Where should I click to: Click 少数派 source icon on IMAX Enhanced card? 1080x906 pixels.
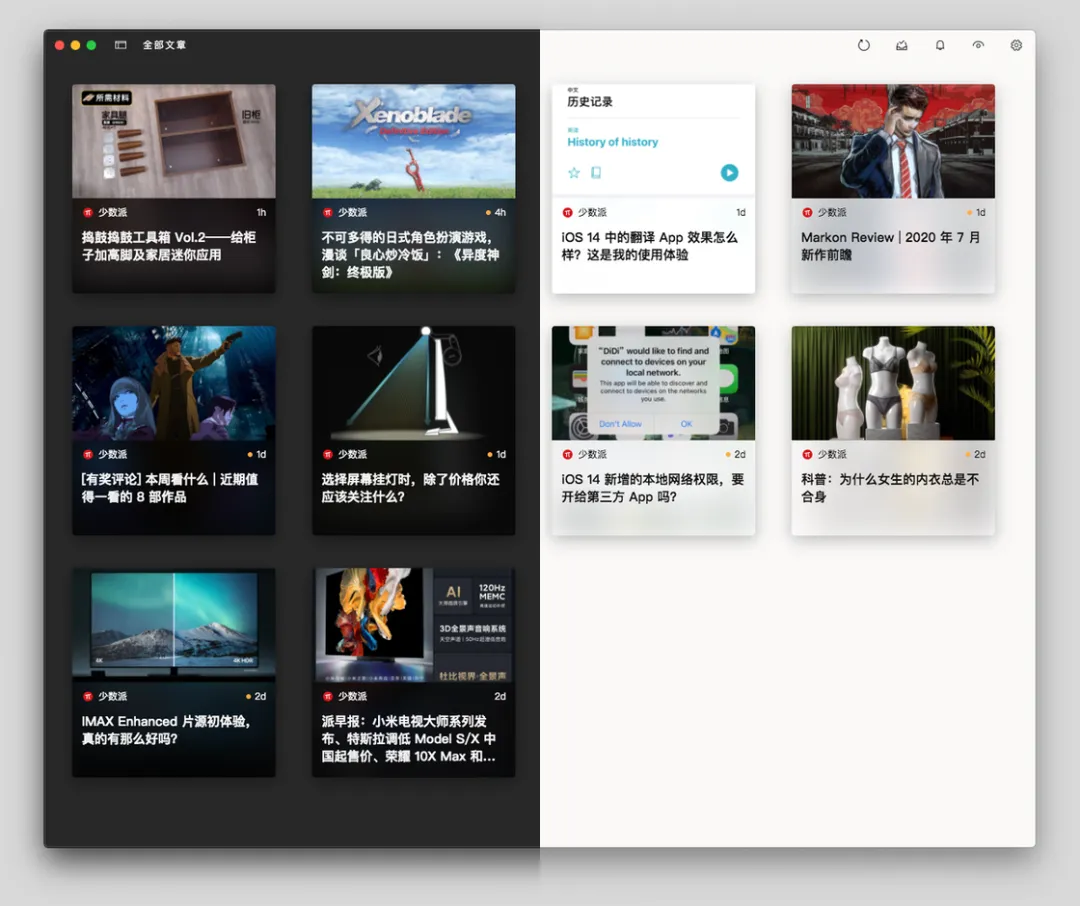coord(87,697)
